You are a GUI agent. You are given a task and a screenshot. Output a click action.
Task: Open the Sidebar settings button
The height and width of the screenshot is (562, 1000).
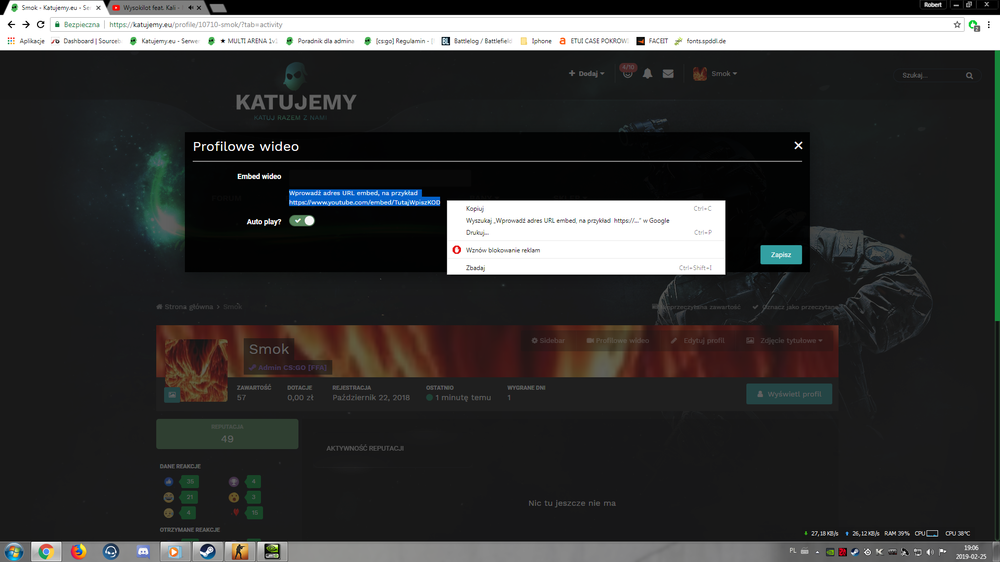[548, 341]
